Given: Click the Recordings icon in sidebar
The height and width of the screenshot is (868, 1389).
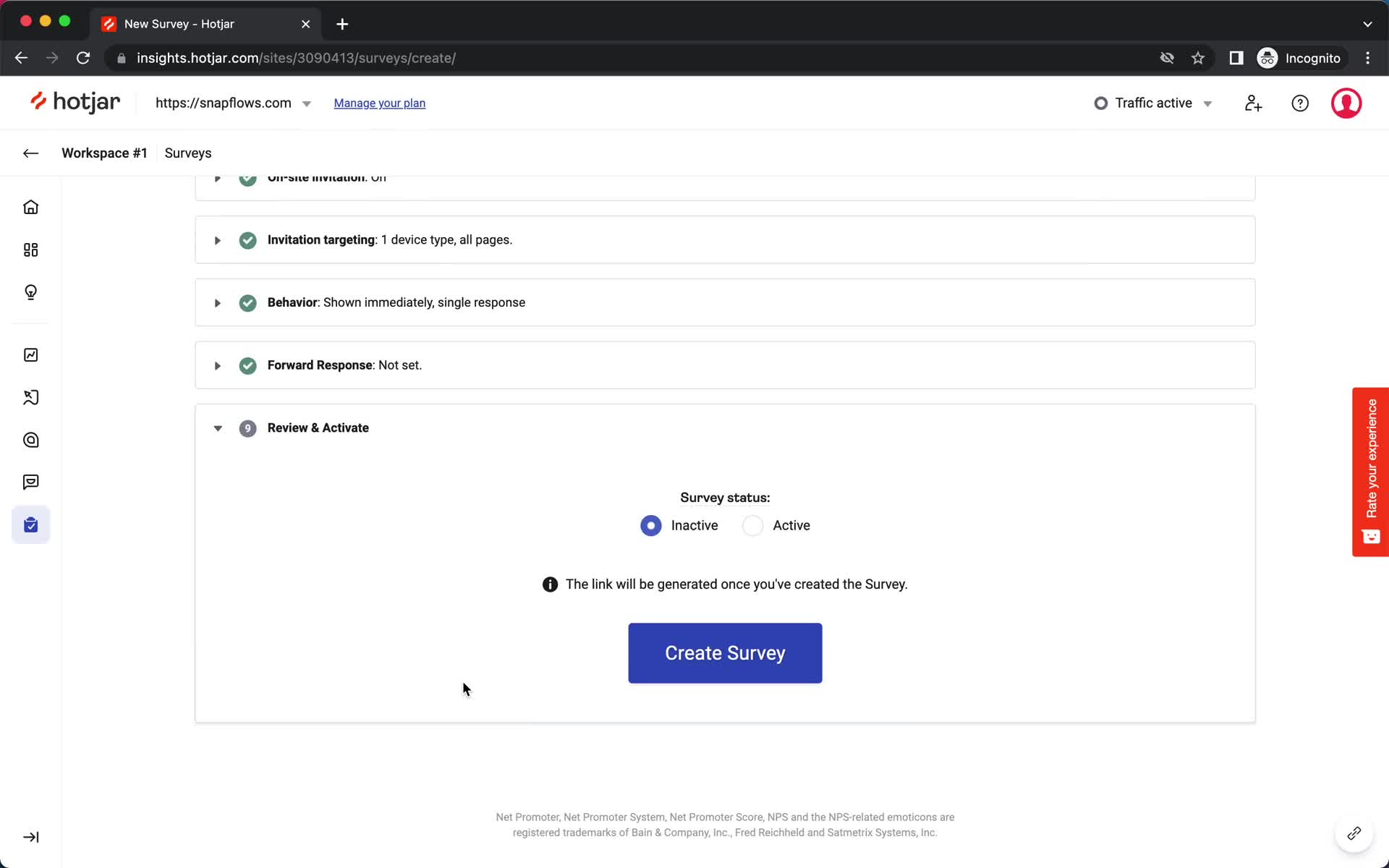Looking at the screenshot, I should (31, 397).
